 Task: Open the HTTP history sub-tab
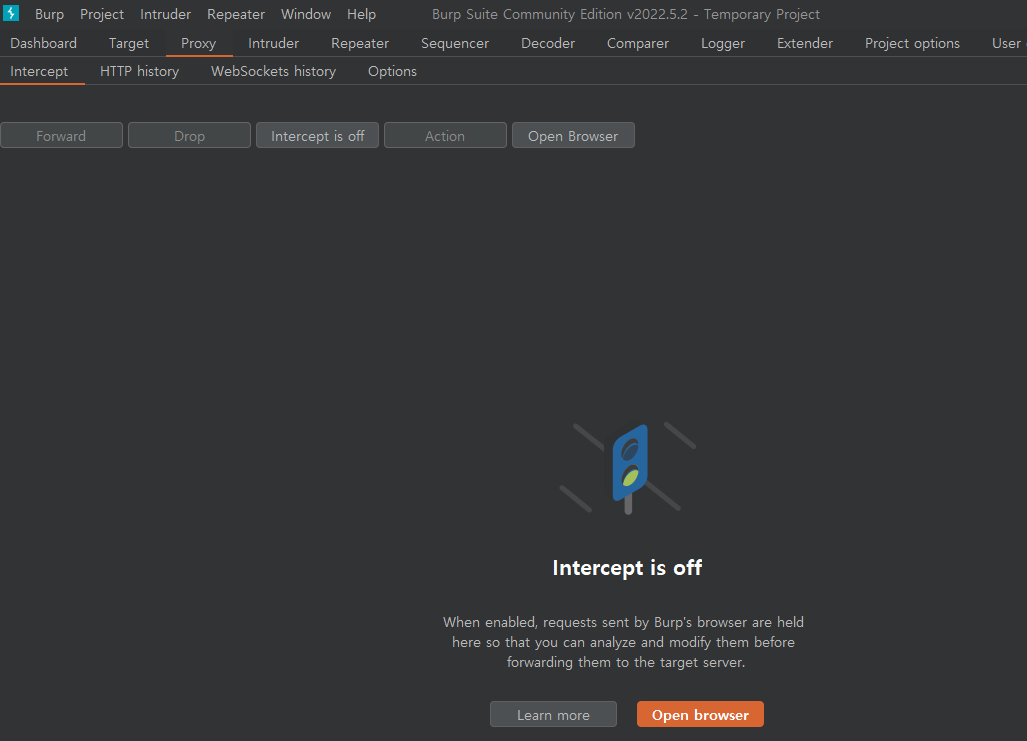(139, 71)
